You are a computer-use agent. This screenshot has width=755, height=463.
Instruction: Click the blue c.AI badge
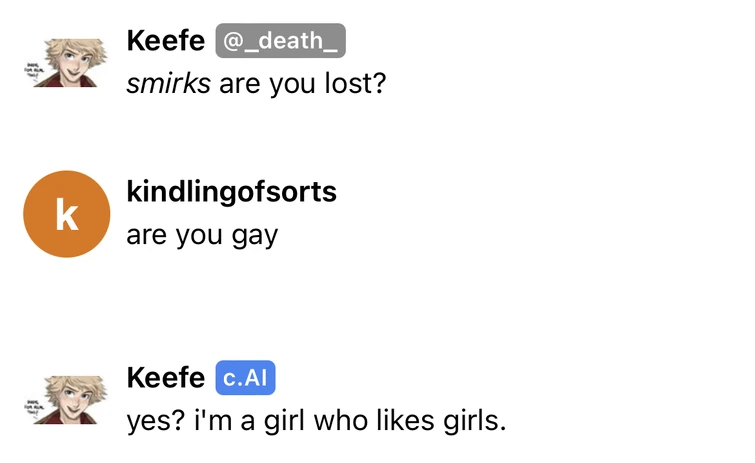click(x=245, y=378)
